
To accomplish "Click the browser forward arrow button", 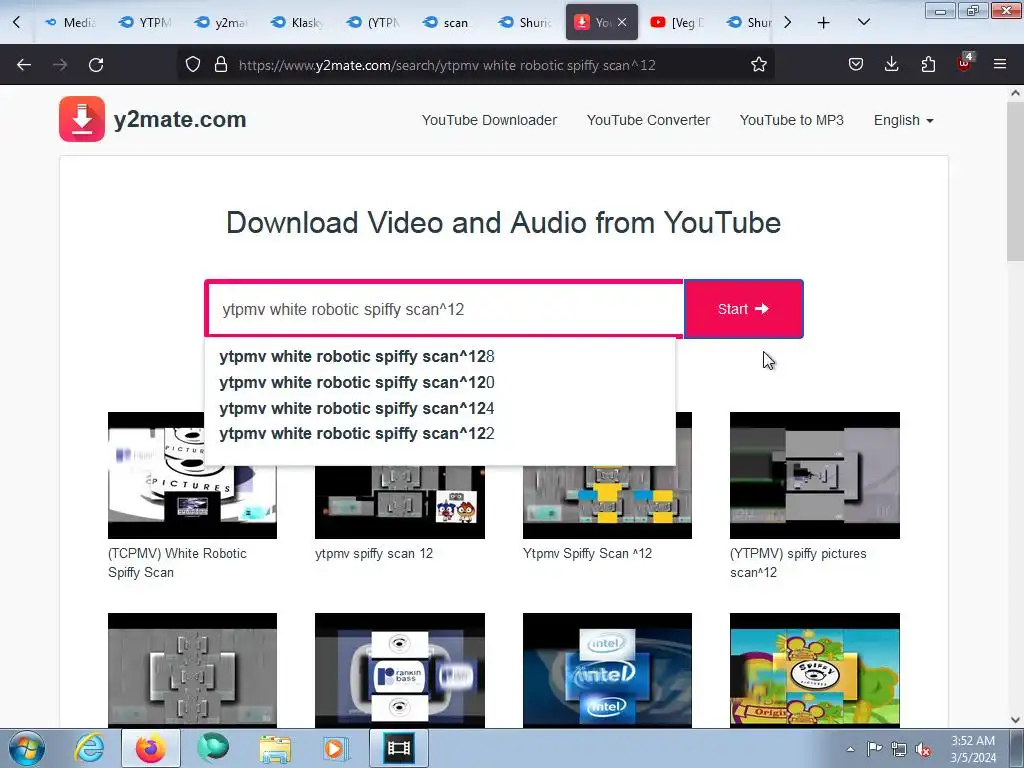I will coord(60,65).
